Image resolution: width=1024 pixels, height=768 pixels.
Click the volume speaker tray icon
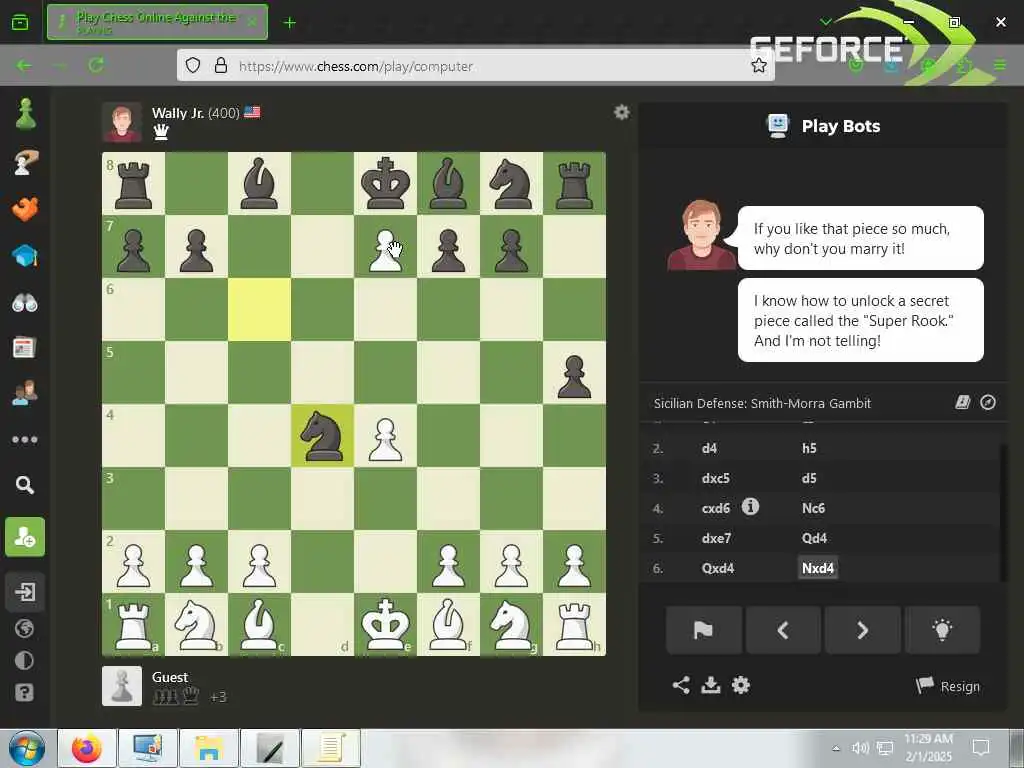(x=861, y=748)
